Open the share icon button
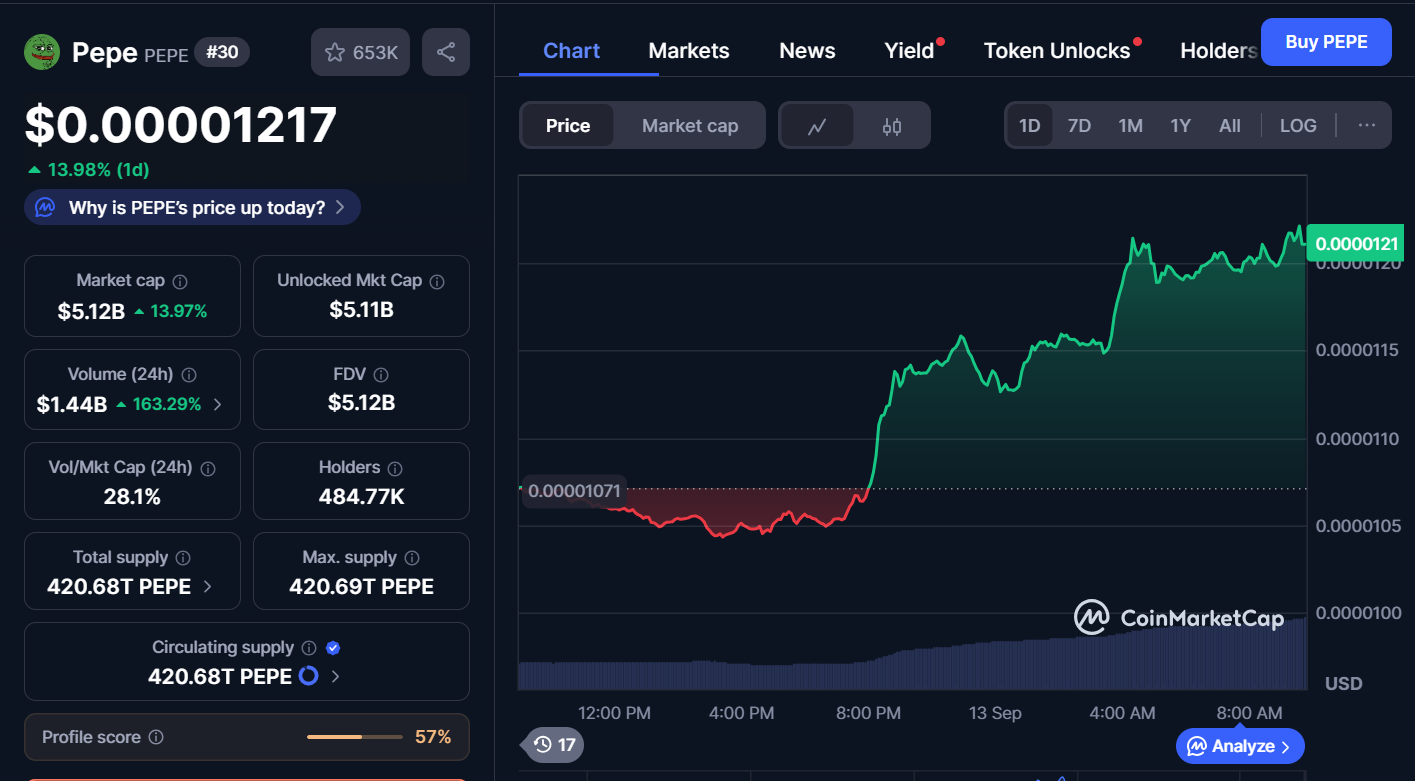This screenshot has height=781, width=1415. tap(446, 52)
